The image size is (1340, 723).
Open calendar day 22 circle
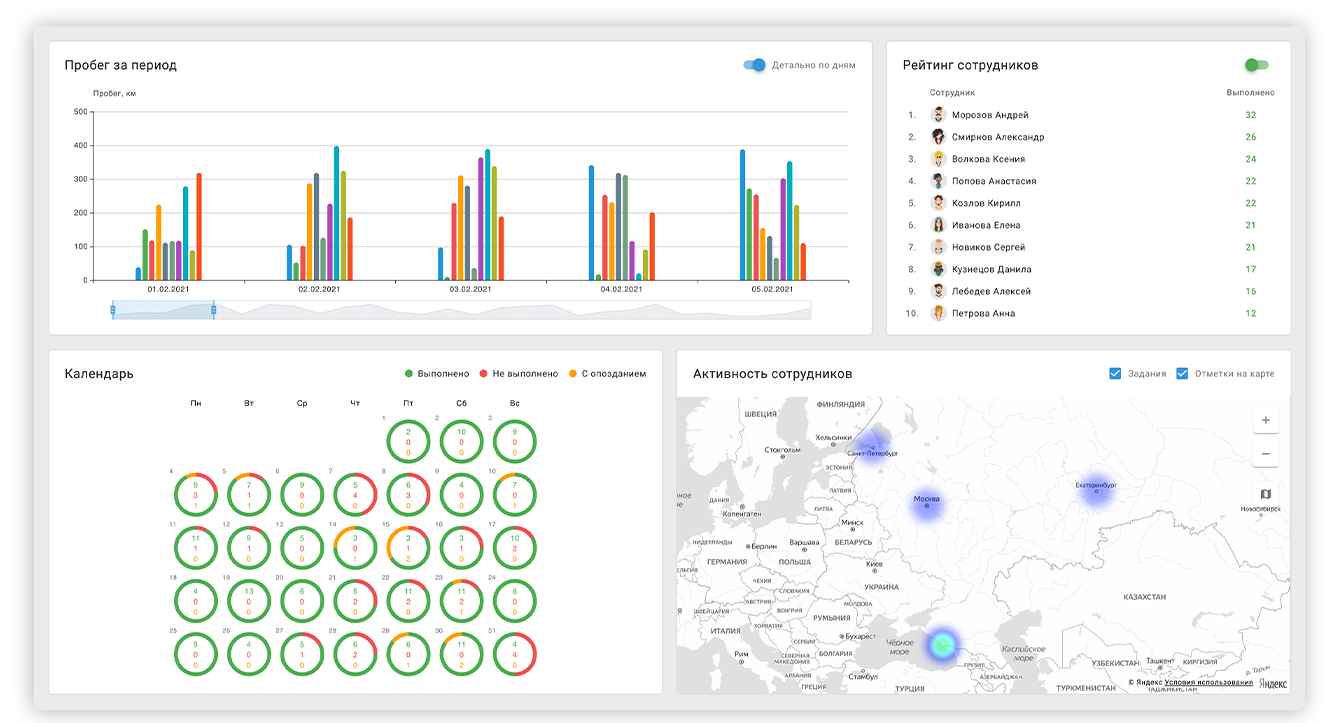pos(408,601)
